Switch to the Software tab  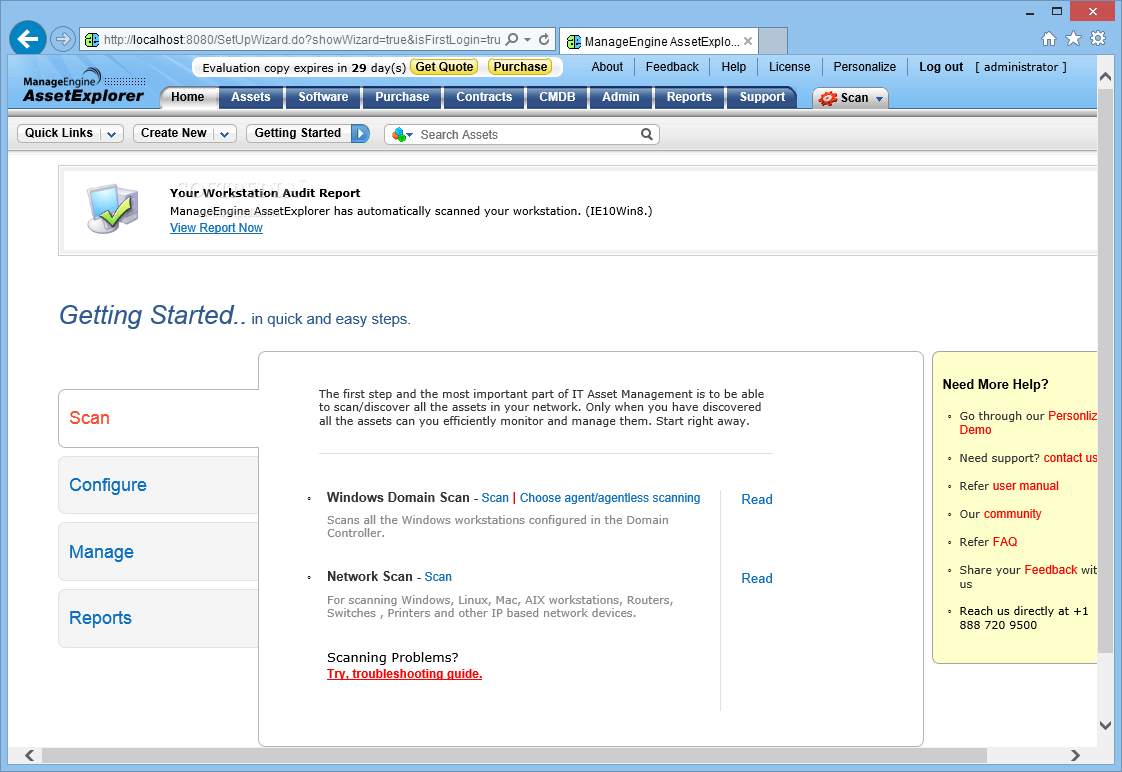[x=323, y=97]
